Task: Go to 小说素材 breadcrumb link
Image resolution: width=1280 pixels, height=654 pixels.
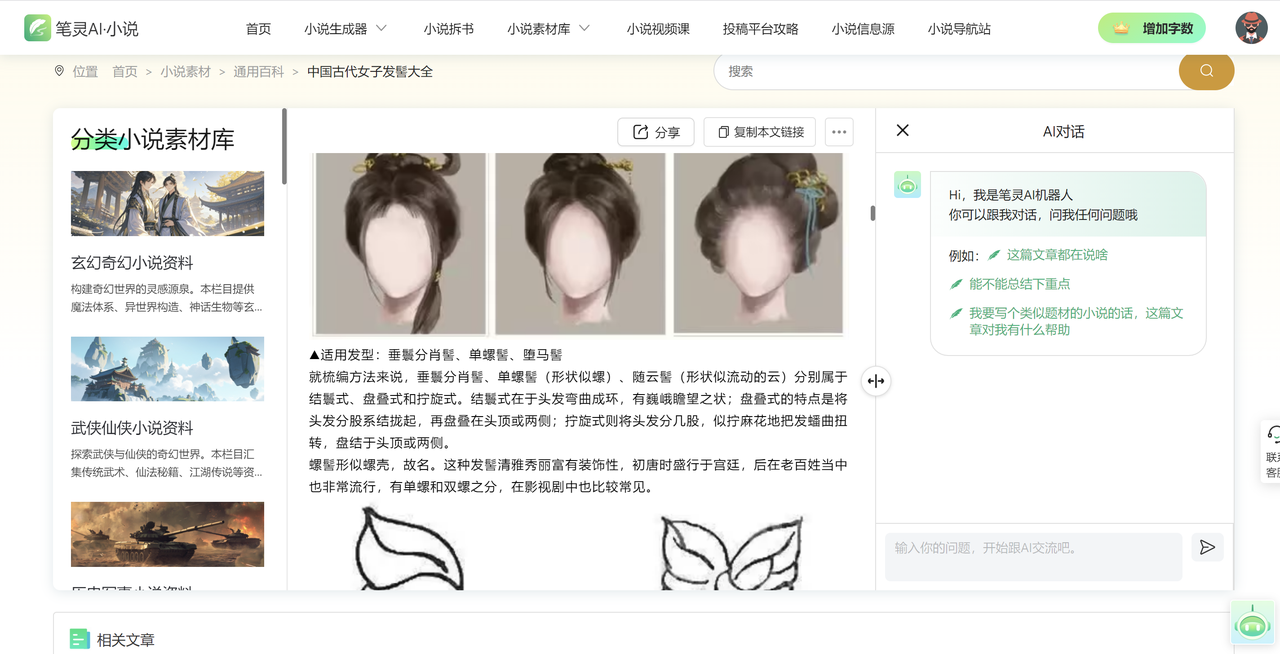Action: click(185, 72)
